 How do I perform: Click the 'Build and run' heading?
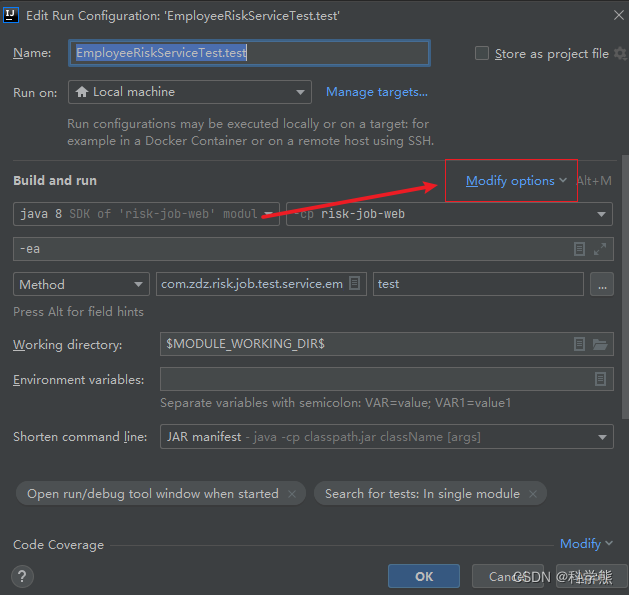click(x=55, y=181)
